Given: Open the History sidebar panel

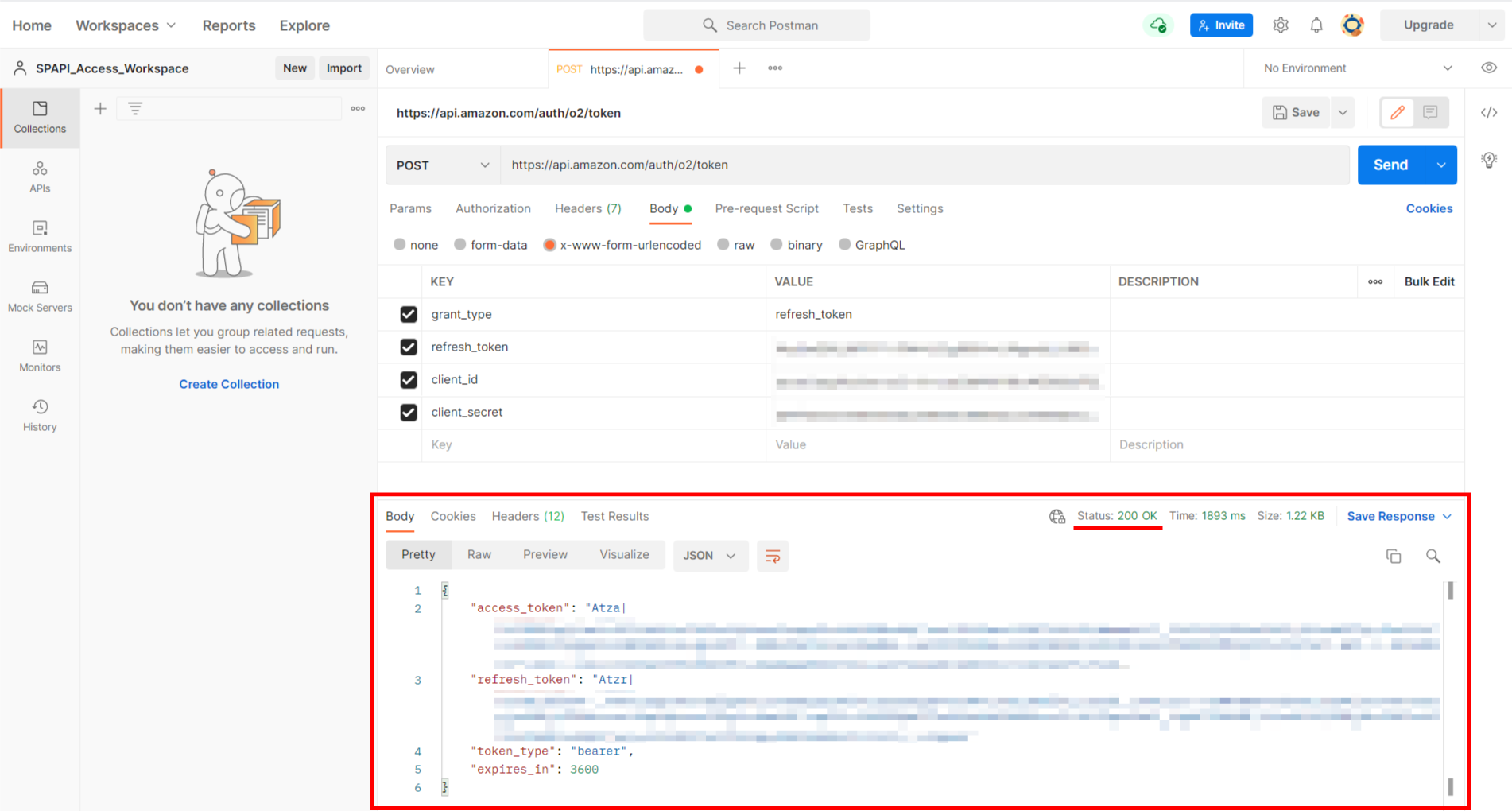Looking at the screenshot, I should (40, 414).
